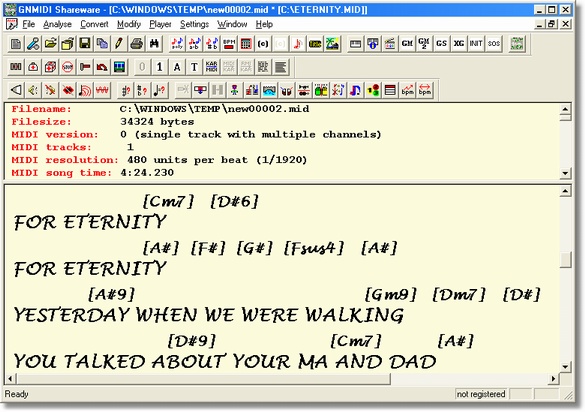Click the red and green circles icon
The image size is (585, 412).
[373, 90]
